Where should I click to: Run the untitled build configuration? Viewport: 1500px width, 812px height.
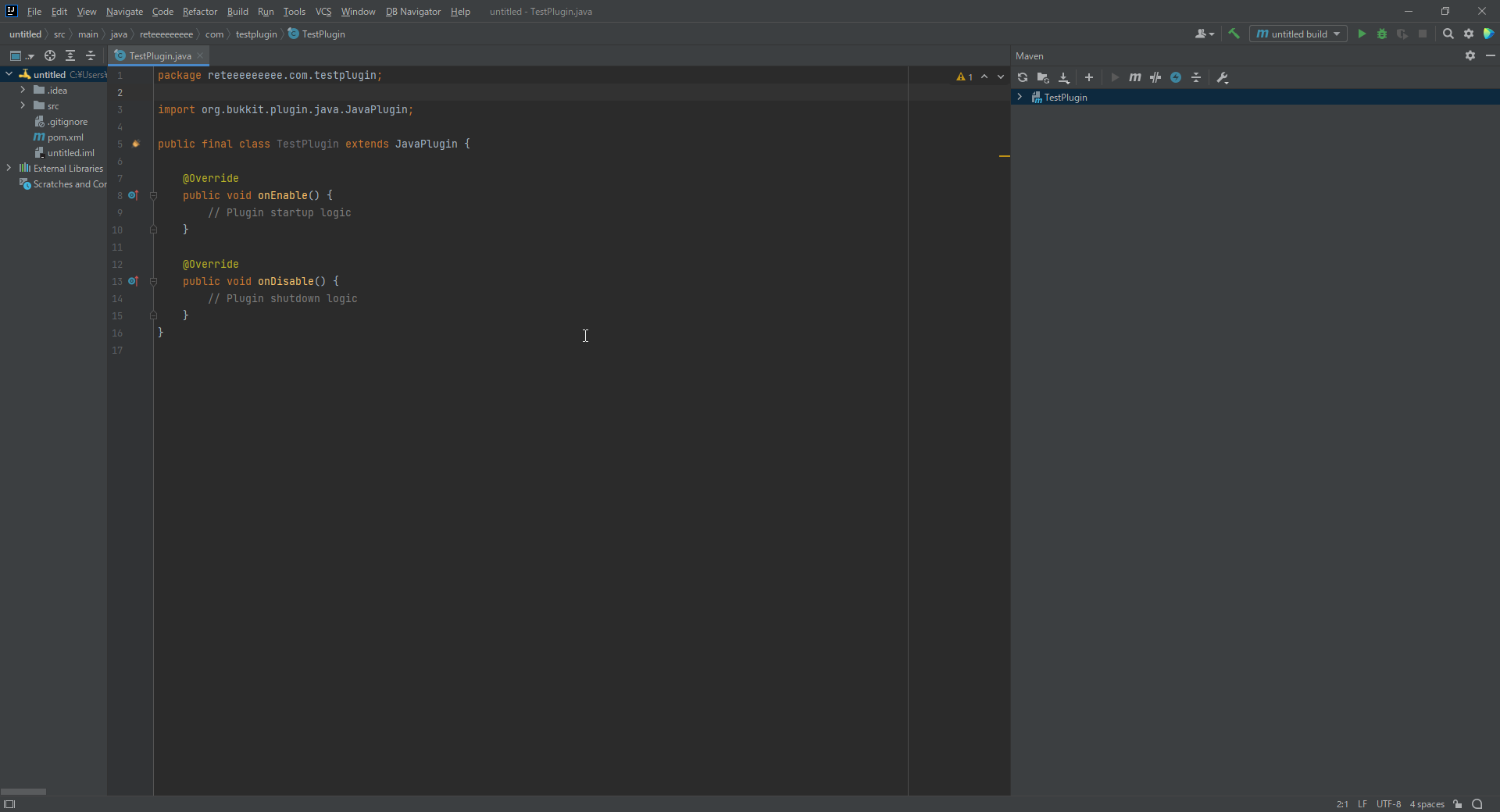(x=1362, y=34)
